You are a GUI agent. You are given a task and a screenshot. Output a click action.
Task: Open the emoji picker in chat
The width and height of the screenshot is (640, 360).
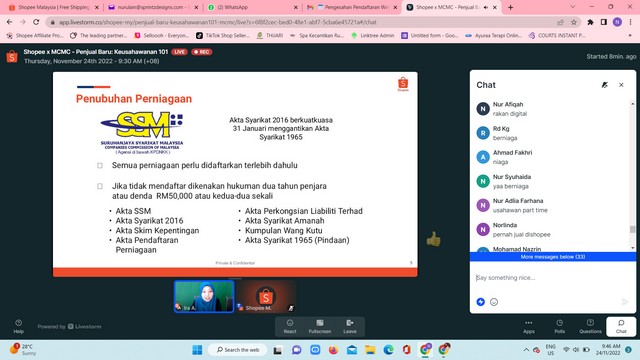click(x=494, y=302)
